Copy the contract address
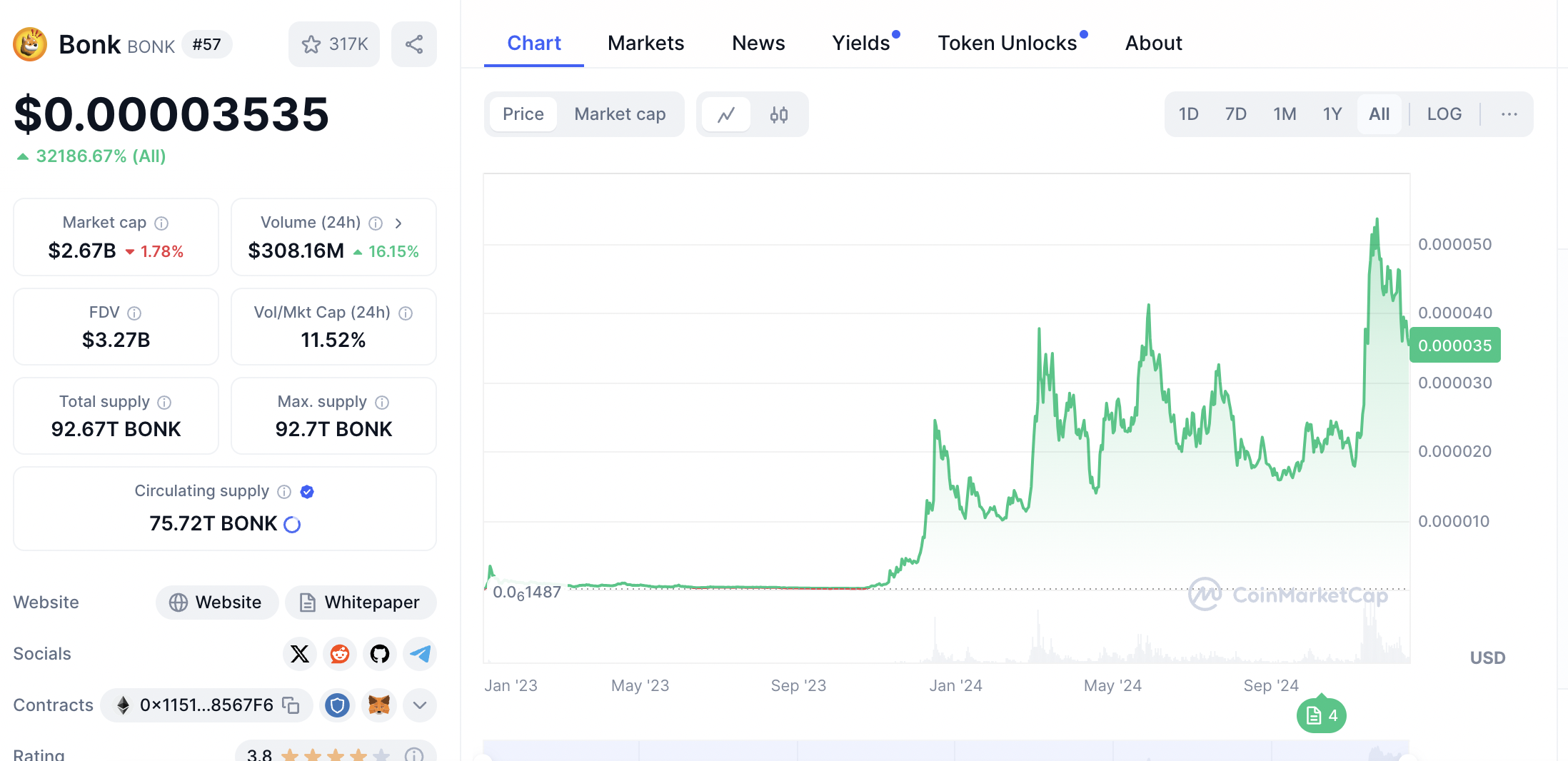The image size is (1568, 761). click(291, 705)
